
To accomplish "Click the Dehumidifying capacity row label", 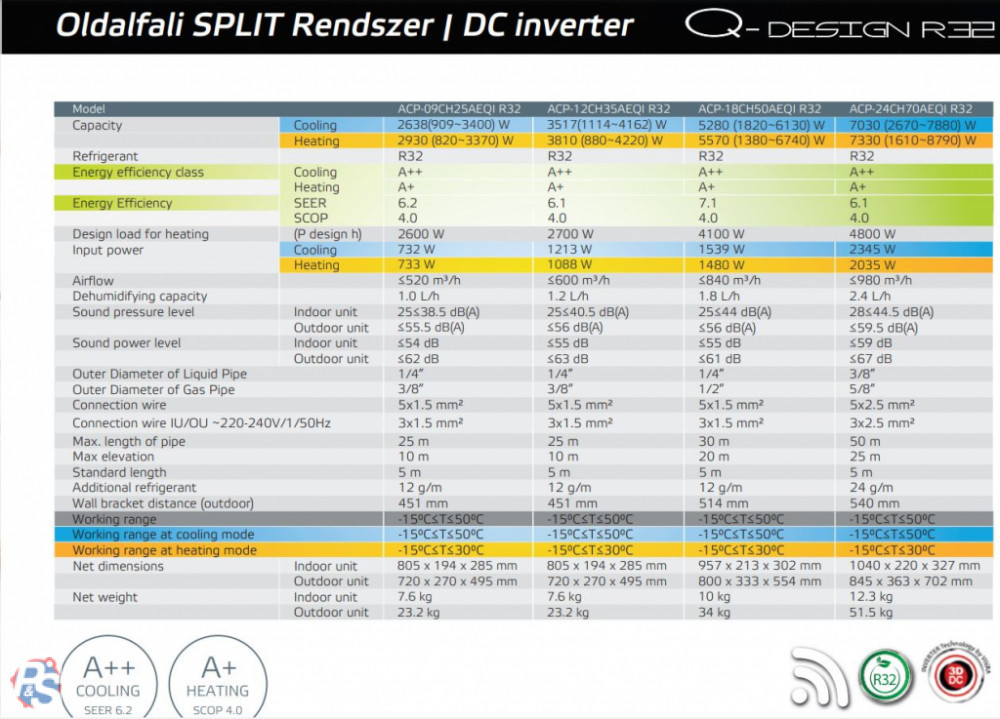I will (139, 297).
